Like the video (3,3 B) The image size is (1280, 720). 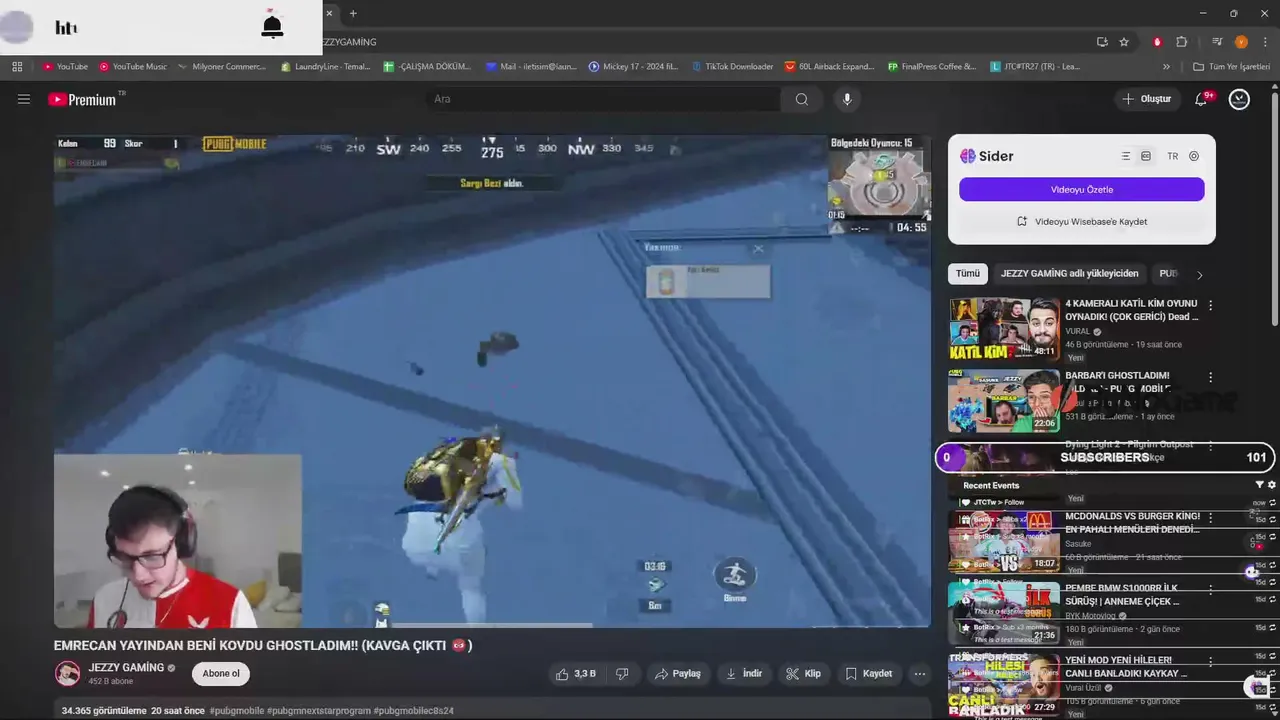pos(575,673)
